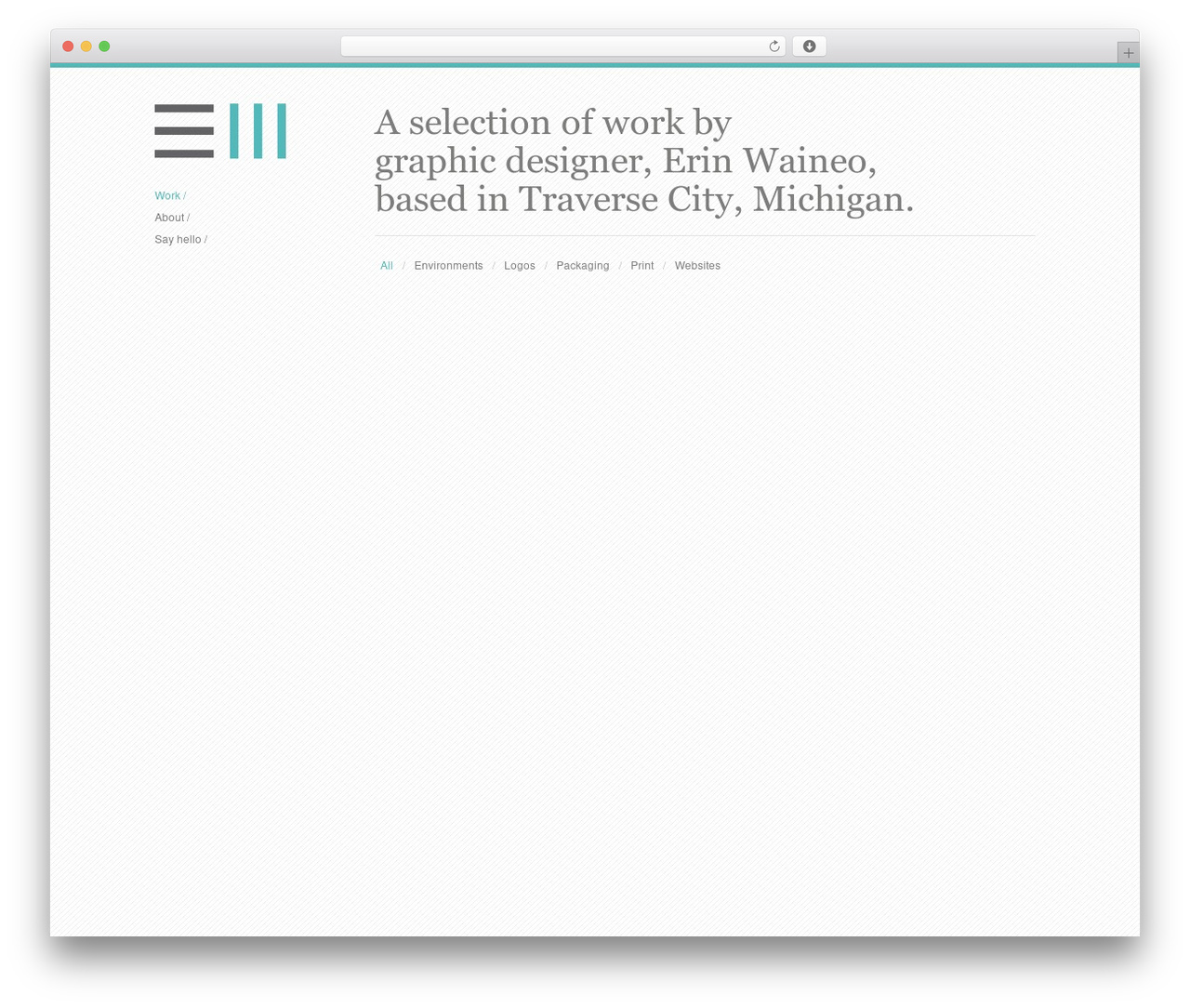This screenshot has width=1190, height=1008.
Task: Show only Print projects
Action: 642,266
